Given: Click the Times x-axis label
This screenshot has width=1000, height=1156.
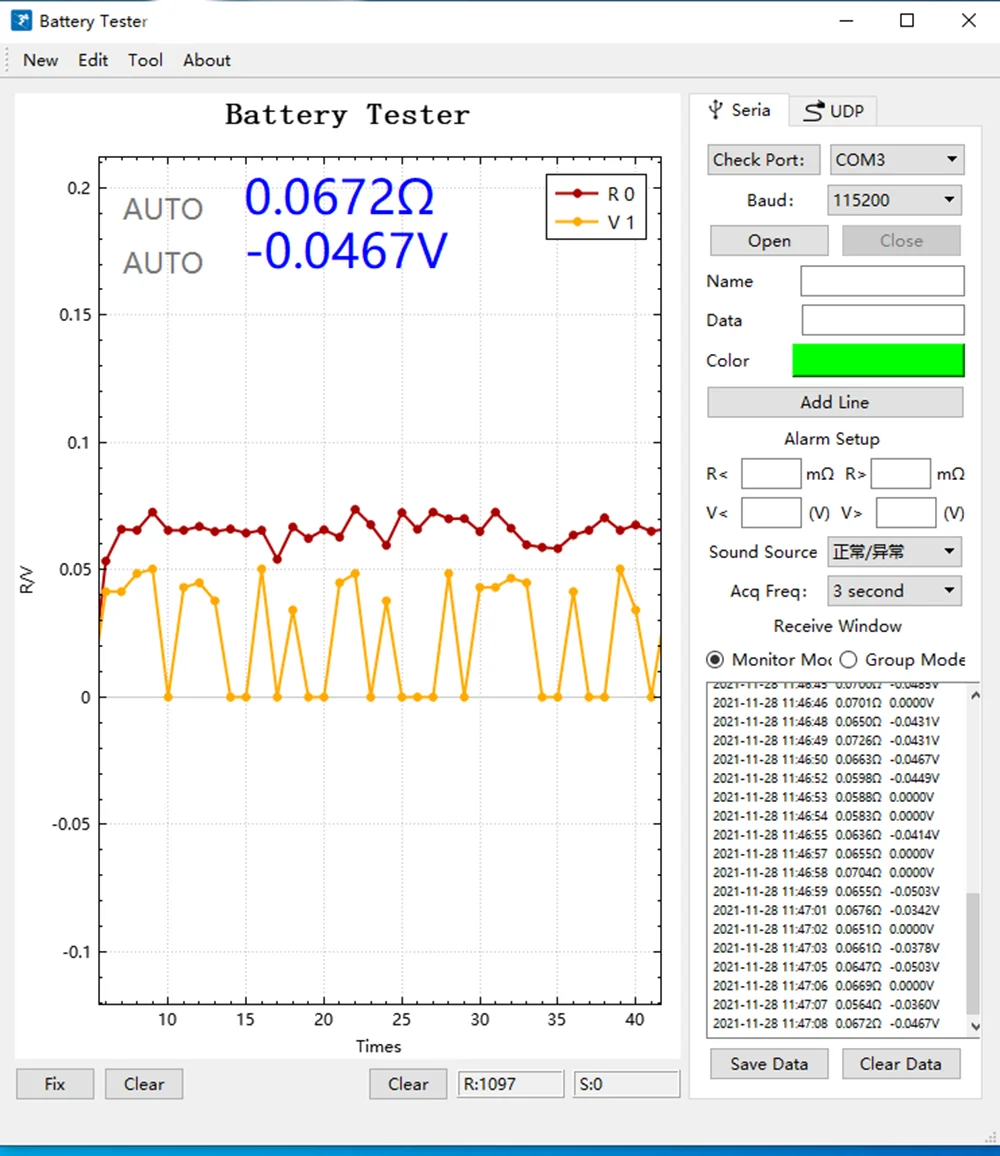Looking at the screenshot, I should click(x=378, y=1046).
